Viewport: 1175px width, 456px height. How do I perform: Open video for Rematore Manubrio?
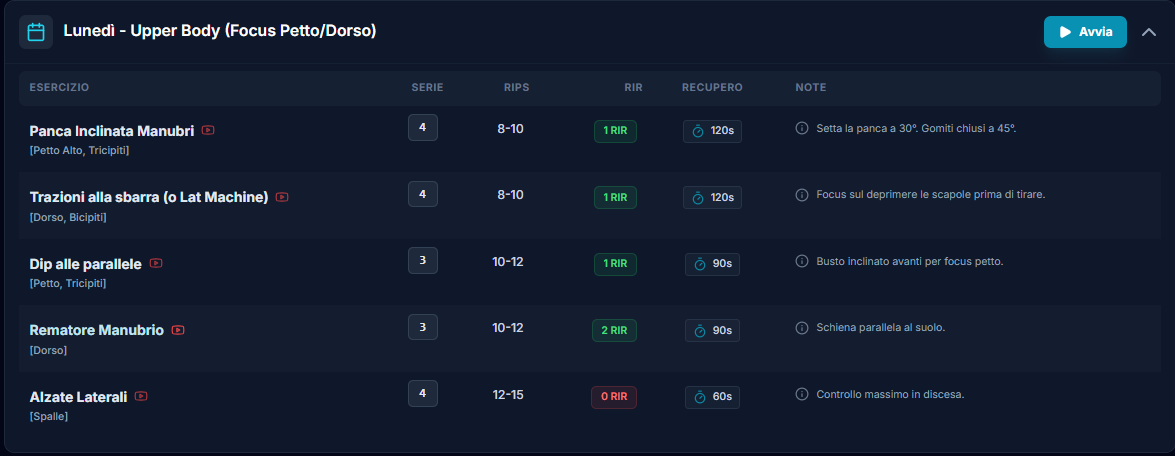[178, 329]
